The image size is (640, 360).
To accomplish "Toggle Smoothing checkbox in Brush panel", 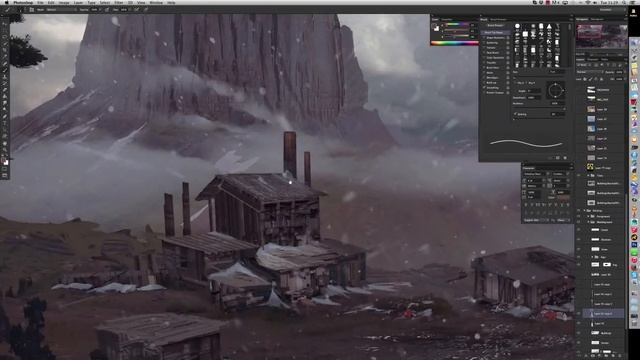I will point(484,88).
